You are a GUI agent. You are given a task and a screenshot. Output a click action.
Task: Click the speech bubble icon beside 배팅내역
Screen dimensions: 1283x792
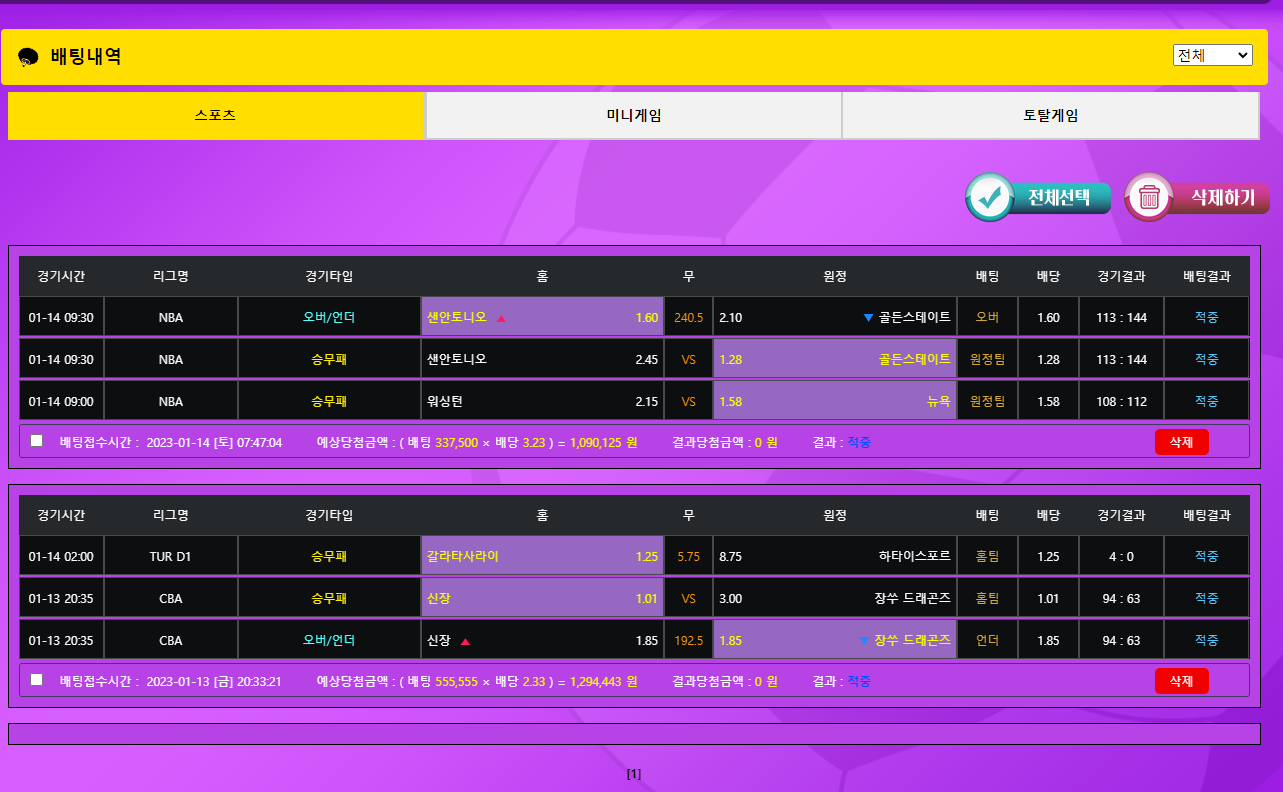[28, 58]
